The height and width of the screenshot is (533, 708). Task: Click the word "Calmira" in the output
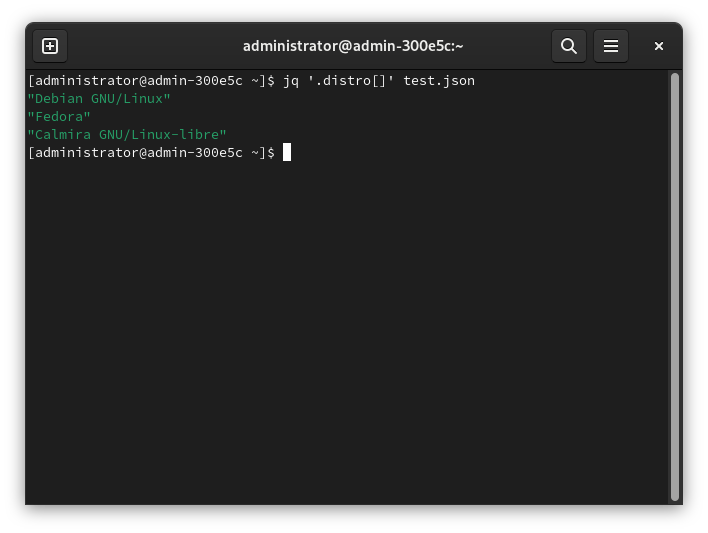click(63, 135)
